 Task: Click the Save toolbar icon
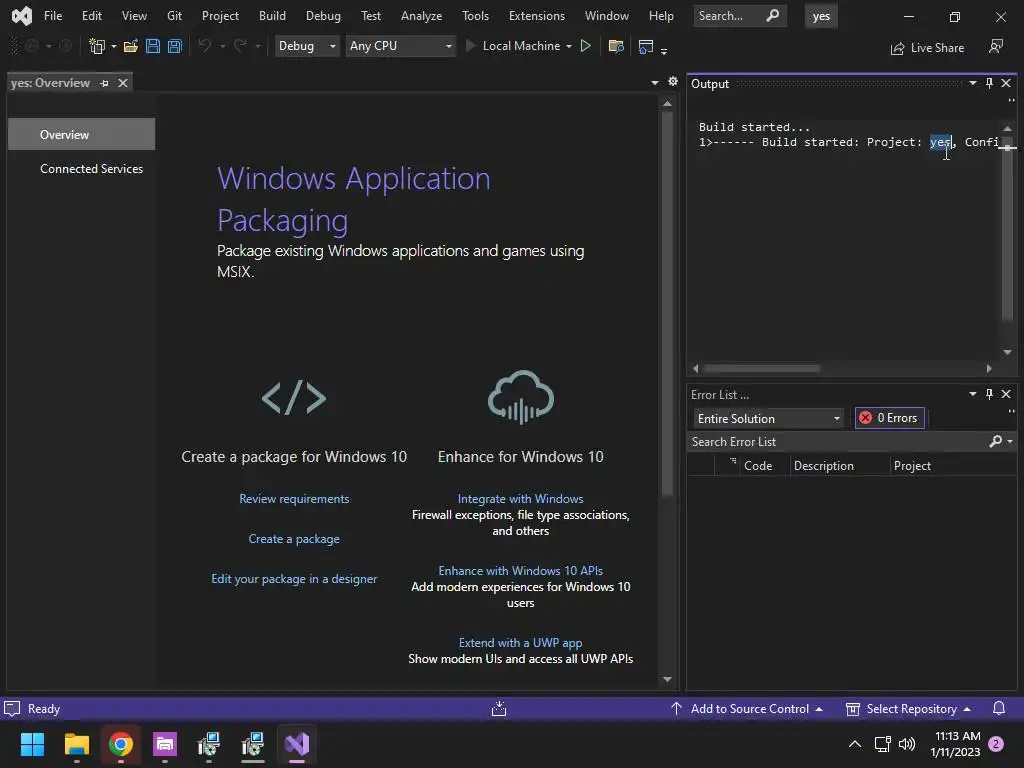point(153,46)
